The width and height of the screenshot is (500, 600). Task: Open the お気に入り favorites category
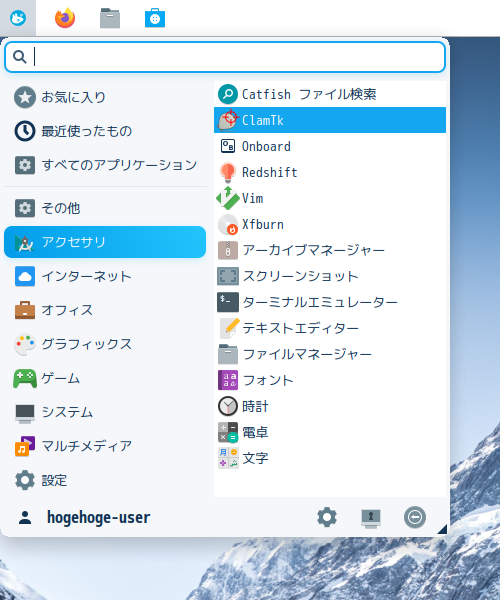pos(105,97)
